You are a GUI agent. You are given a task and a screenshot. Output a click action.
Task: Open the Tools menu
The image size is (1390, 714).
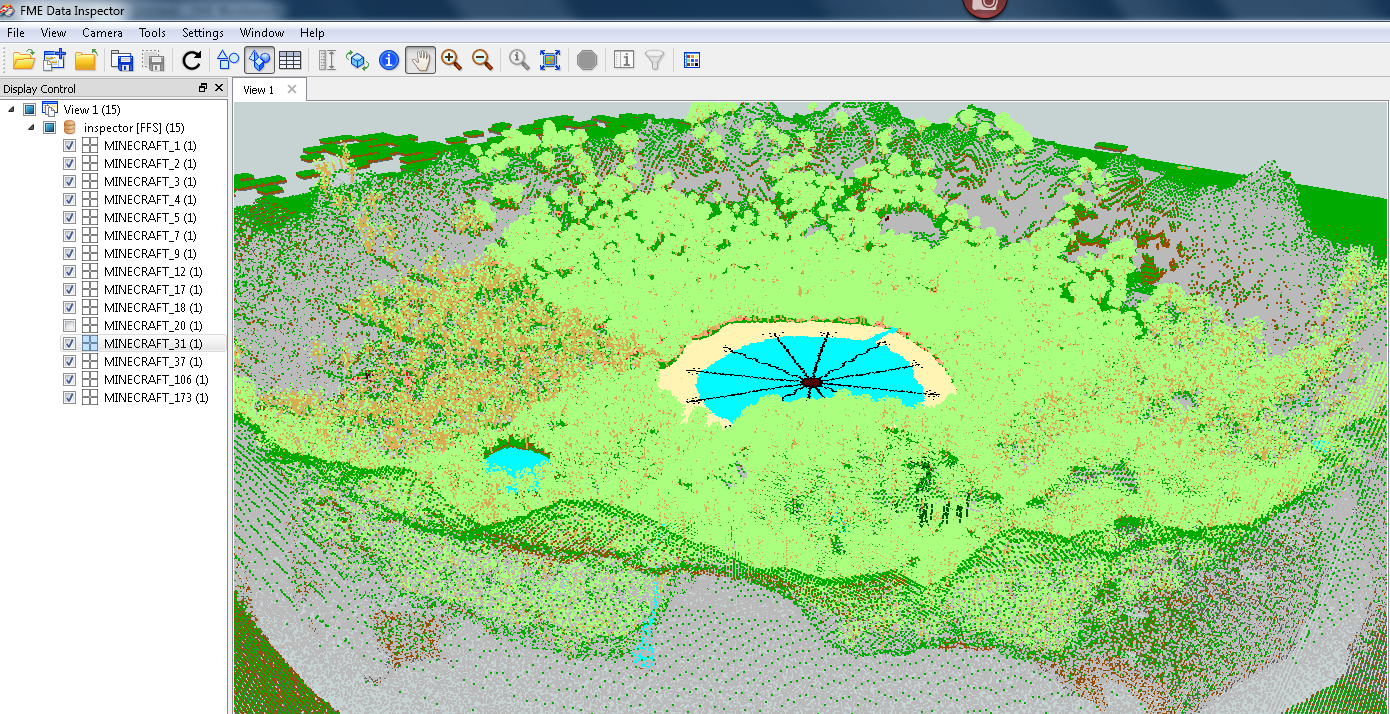tap(152, 33)
